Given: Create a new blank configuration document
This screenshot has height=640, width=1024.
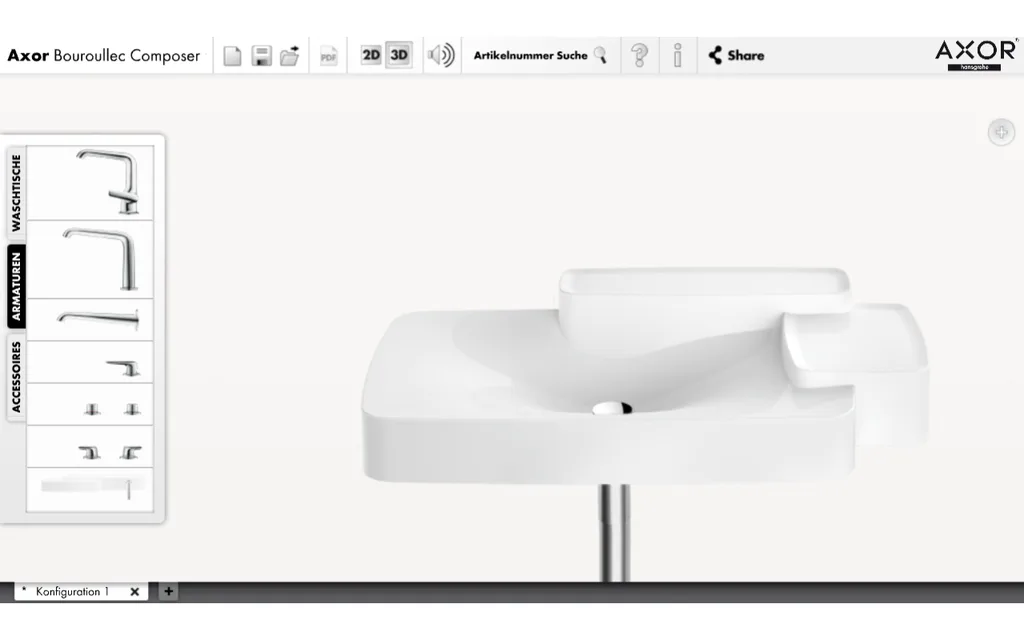Looking at the screenshot, I should 232,56.
